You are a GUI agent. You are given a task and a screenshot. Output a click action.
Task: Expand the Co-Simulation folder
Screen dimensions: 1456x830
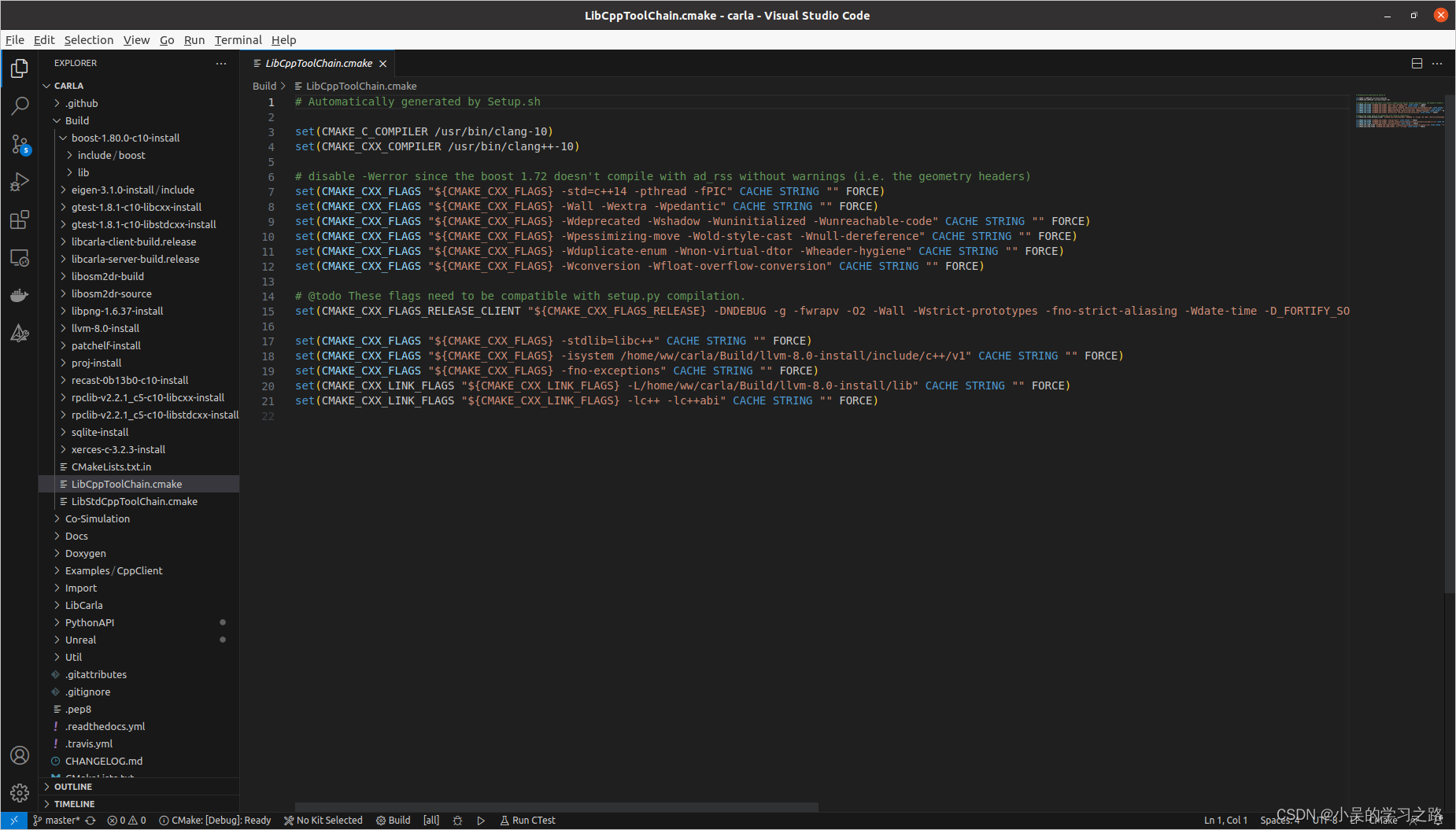click(139, 518)
